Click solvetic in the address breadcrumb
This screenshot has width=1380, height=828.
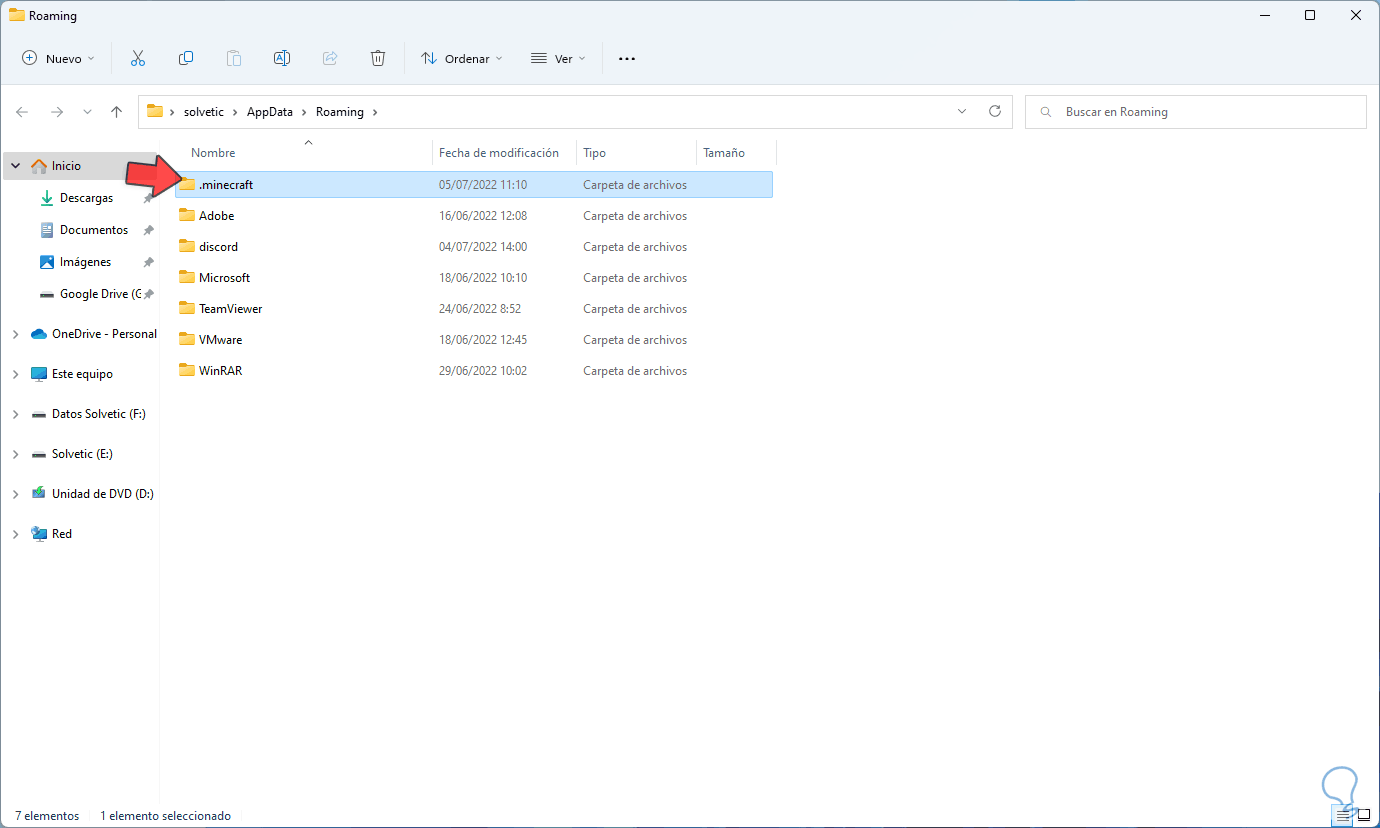tap(204, 112)
